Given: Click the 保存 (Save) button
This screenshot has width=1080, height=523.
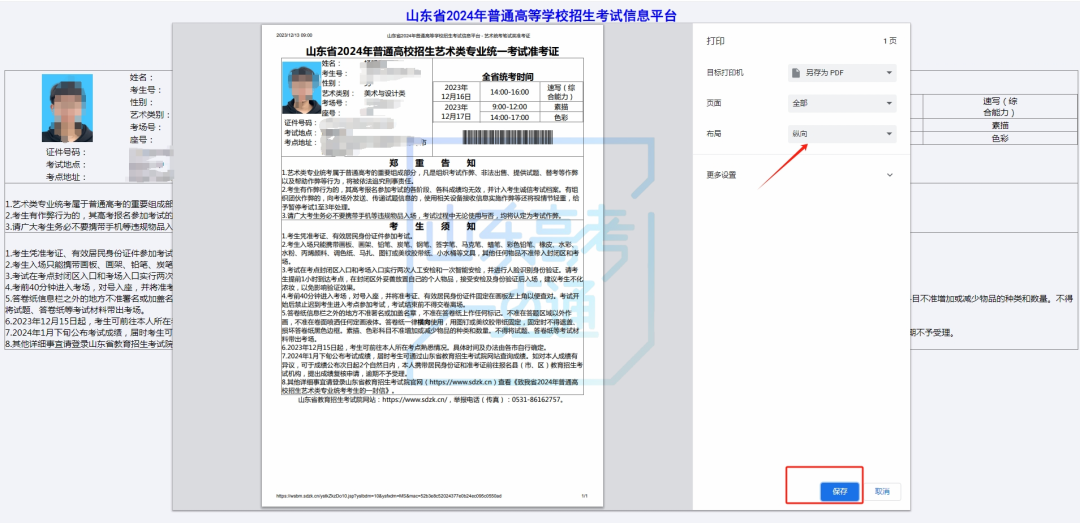Looking at the screenshot, I should [x=840, y=491].
